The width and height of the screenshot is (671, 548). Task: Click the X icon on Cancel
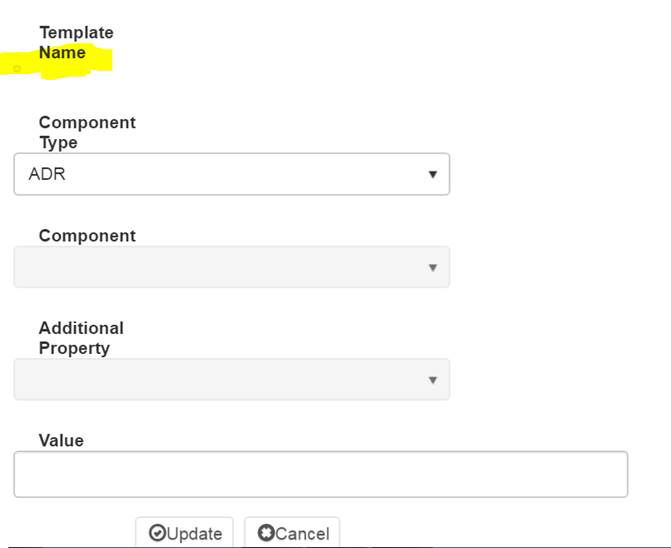click(265, 533)
